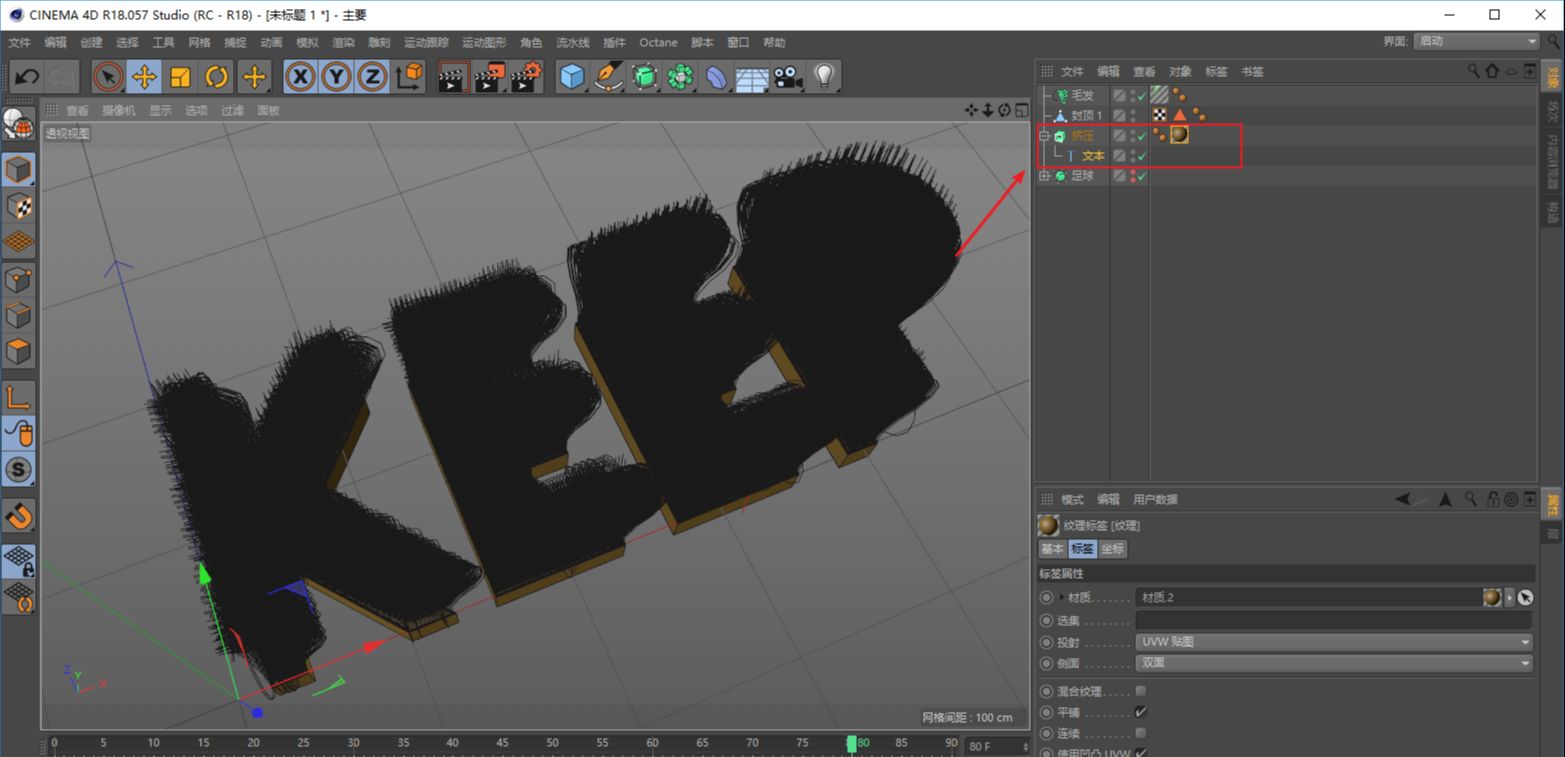Add a Cube primitive object
Screen dimensions: 1565x757
click(x=572, y=77)
